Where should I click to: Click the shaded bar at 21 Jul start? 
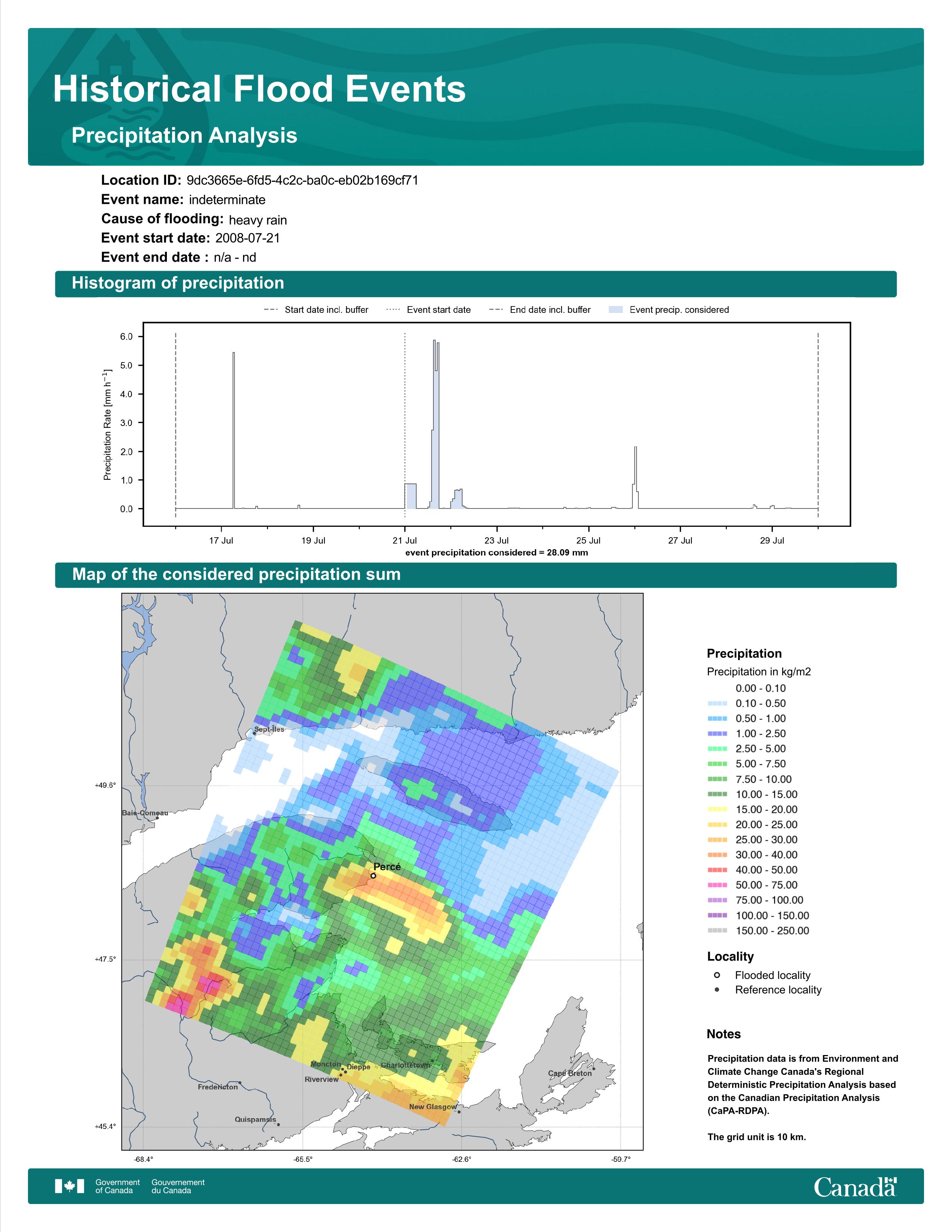411,497
